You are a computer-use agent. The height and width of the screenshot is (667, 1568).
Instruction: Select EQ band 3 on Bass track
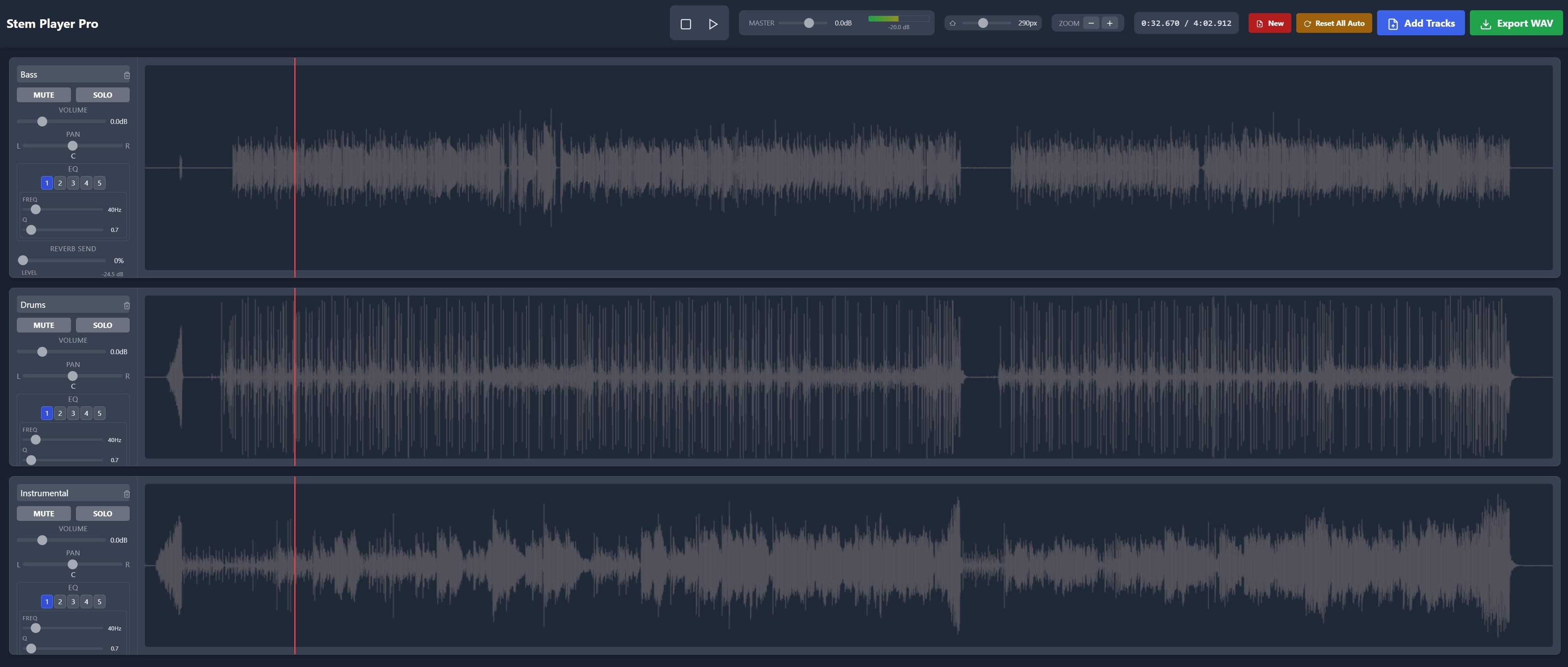[73, 183]
